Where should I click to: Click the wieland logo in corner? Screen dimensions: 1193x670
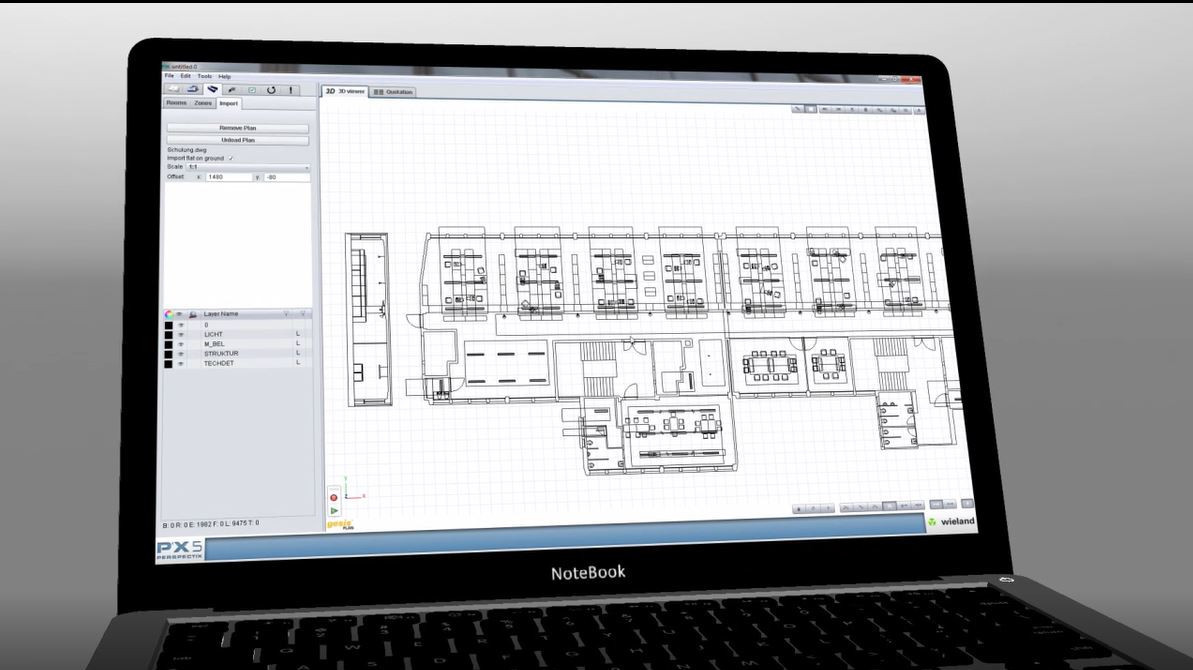(x=950, y=521)
